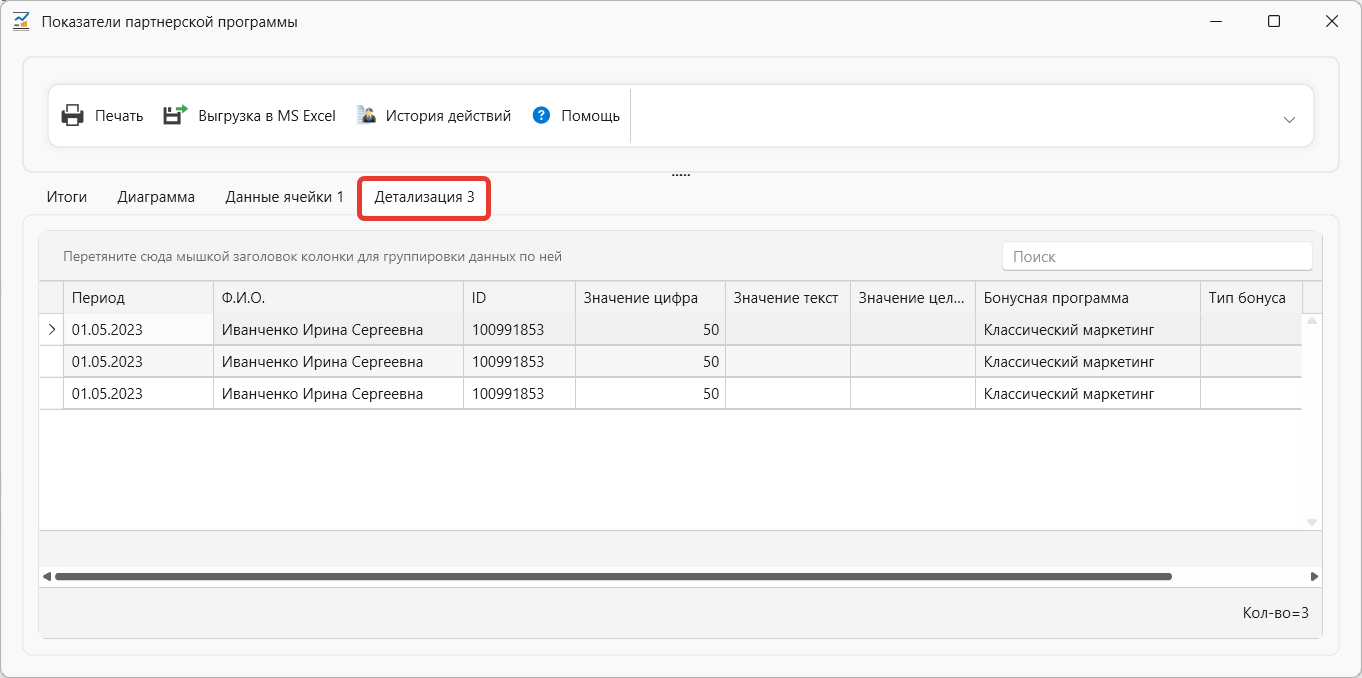Click the Значение текст column header
Image resolution: width=1362 pixels, height=678 pixels.
click(787, 298)
